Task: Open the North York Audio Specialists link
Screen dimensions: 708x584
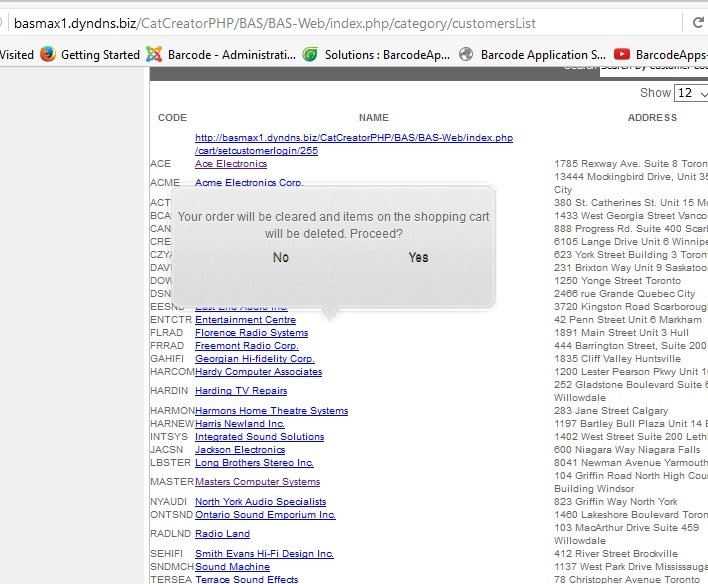Action: (x=260, y=502)
